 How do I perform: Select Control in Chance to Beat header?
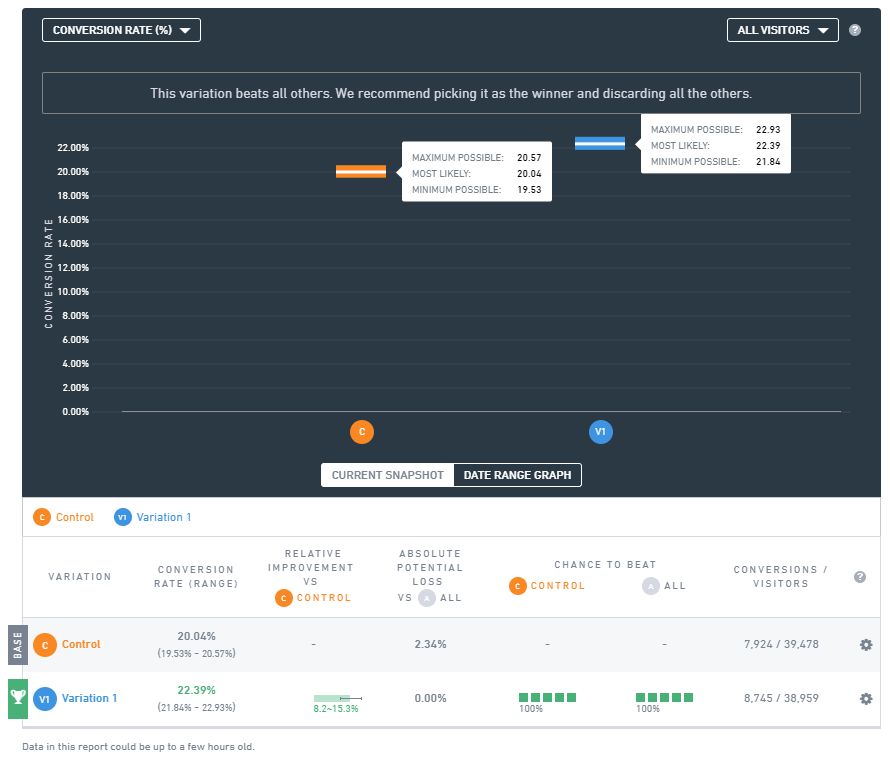click(547, 586)
